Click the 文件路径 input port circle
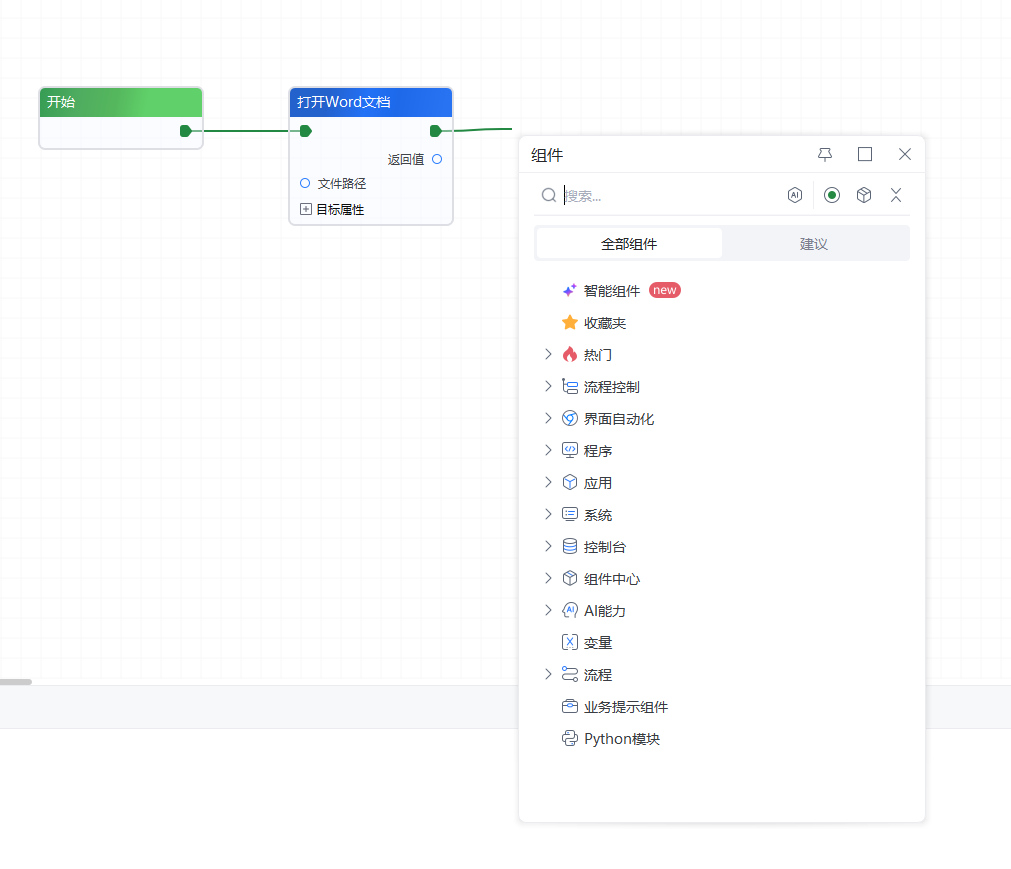Screen dimensions: 1011x869 click(x=305, y=183)
